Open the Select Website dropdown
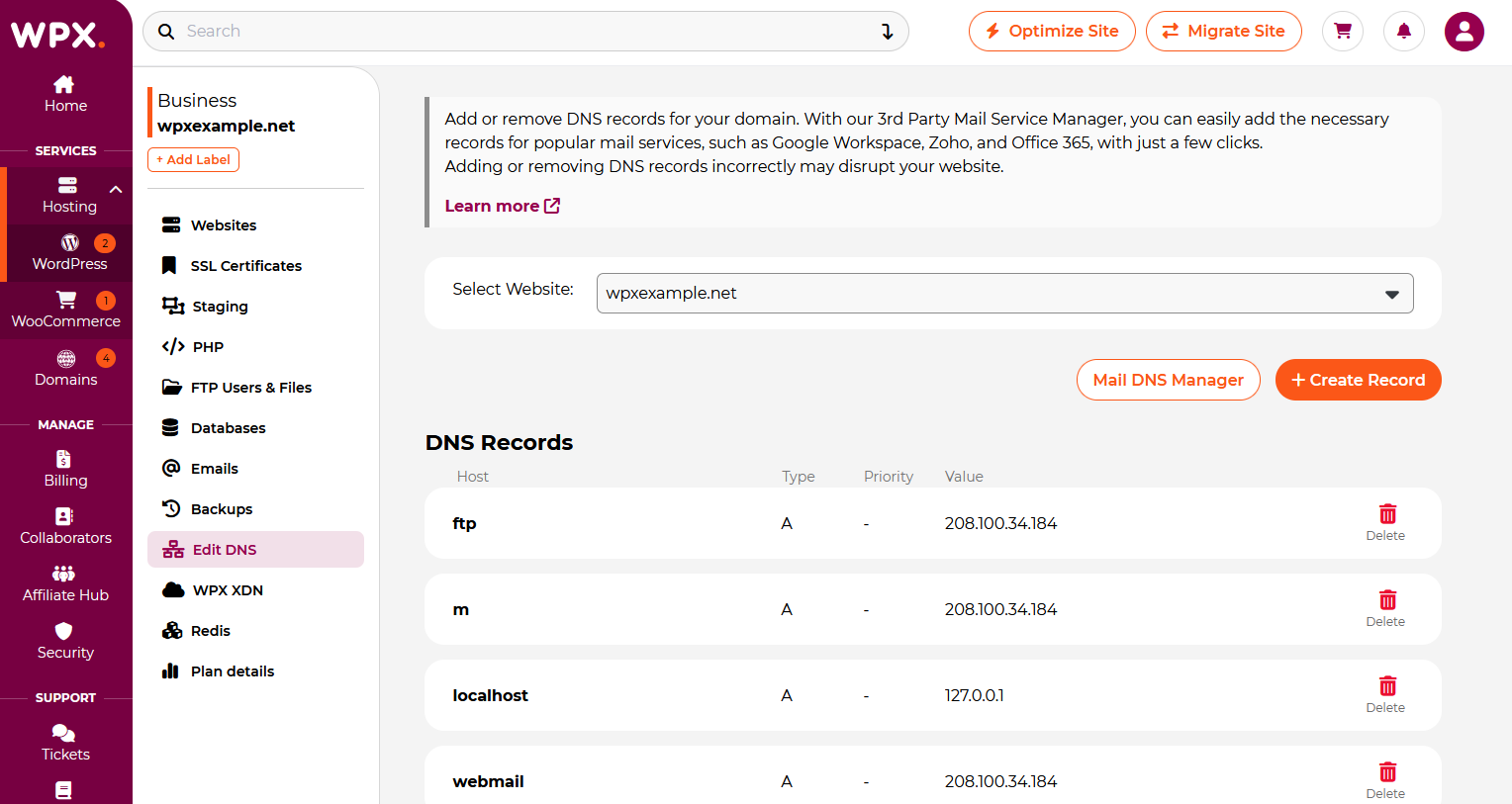Image resolution: width=1512 pixels, height=804 pixels. pos(1004,293)
